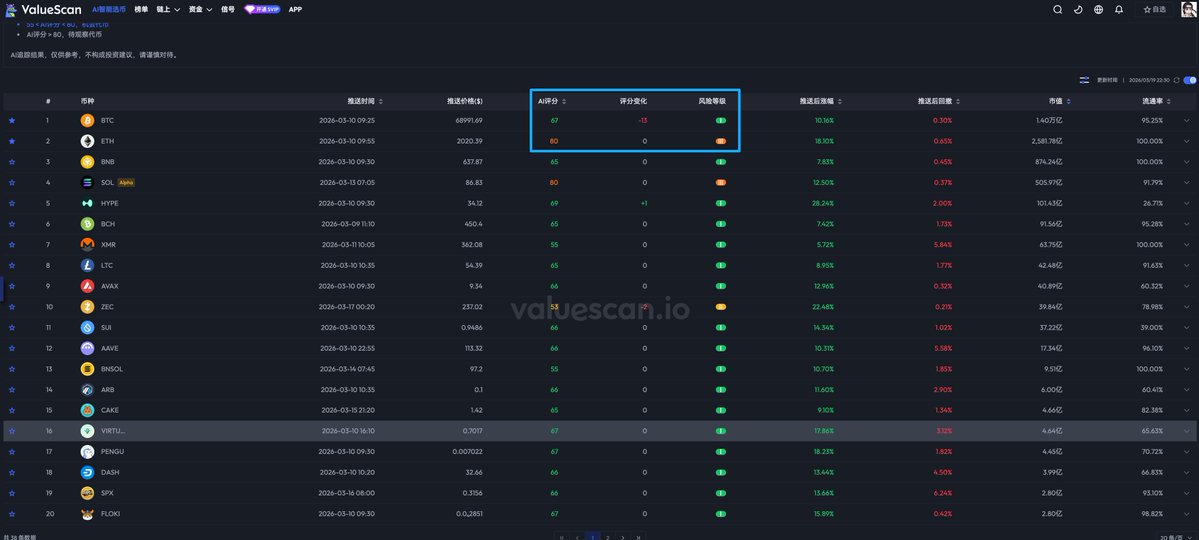Click the 自选 watchlist button
The width and height of the screenshot is (1199, 540).
[1155, 9]
